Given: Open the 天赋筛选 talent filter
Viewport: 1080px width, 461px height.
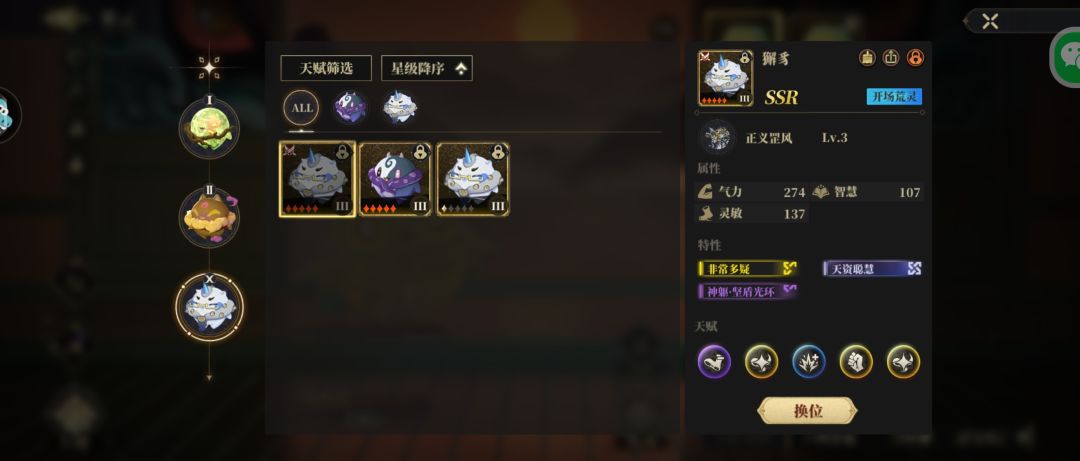Looking at the screenshot, I should [326, 68].
